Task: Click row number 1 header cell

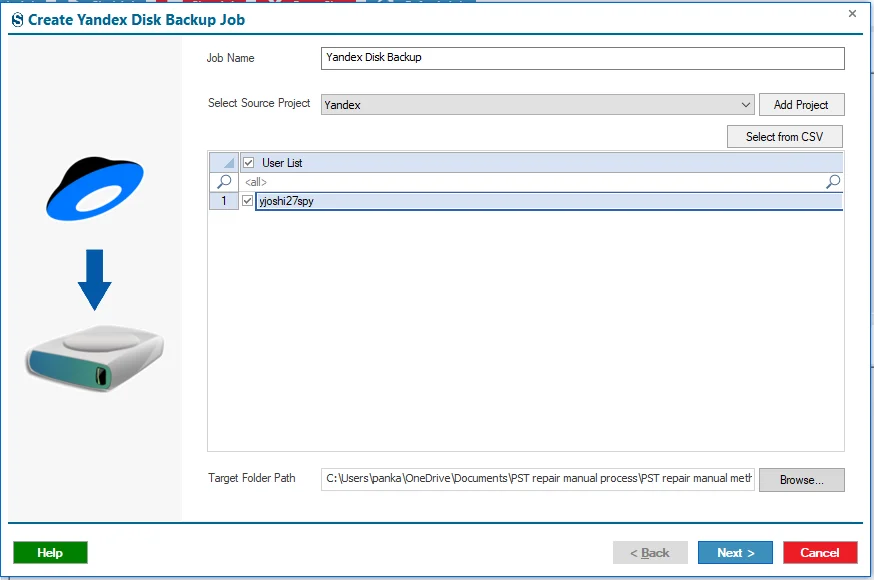Action: pyautogui.click(x=224, y=201)
